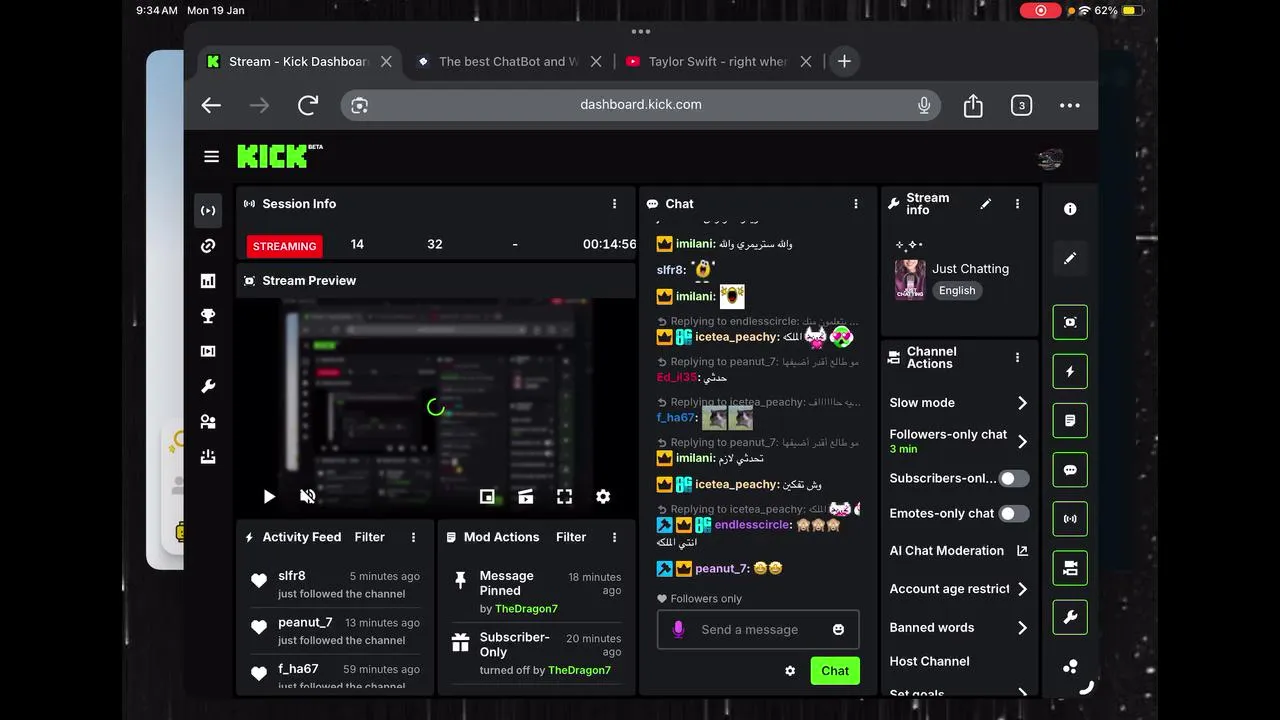Open Stream info three-dot menu

[1017, 204]
